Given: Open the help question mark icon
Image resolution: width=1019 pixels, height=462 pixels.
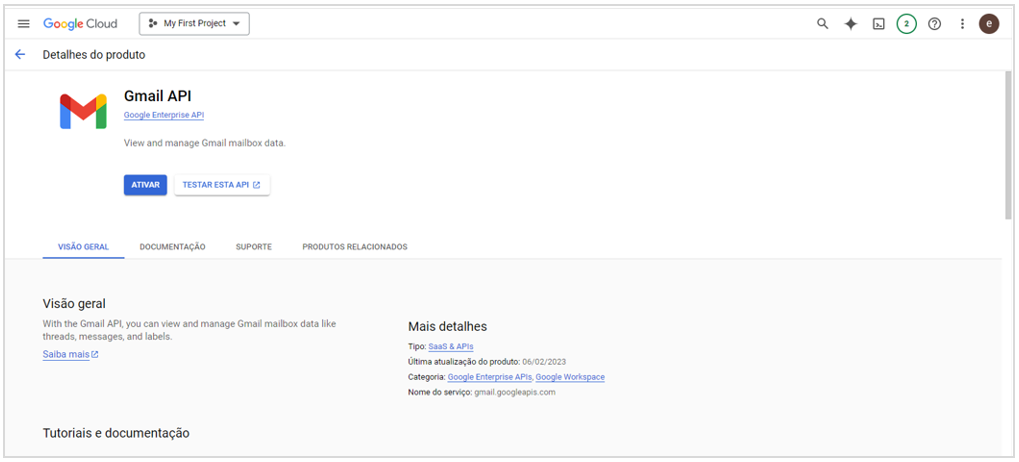Looking at the screenshot, I should click(935, 24).
